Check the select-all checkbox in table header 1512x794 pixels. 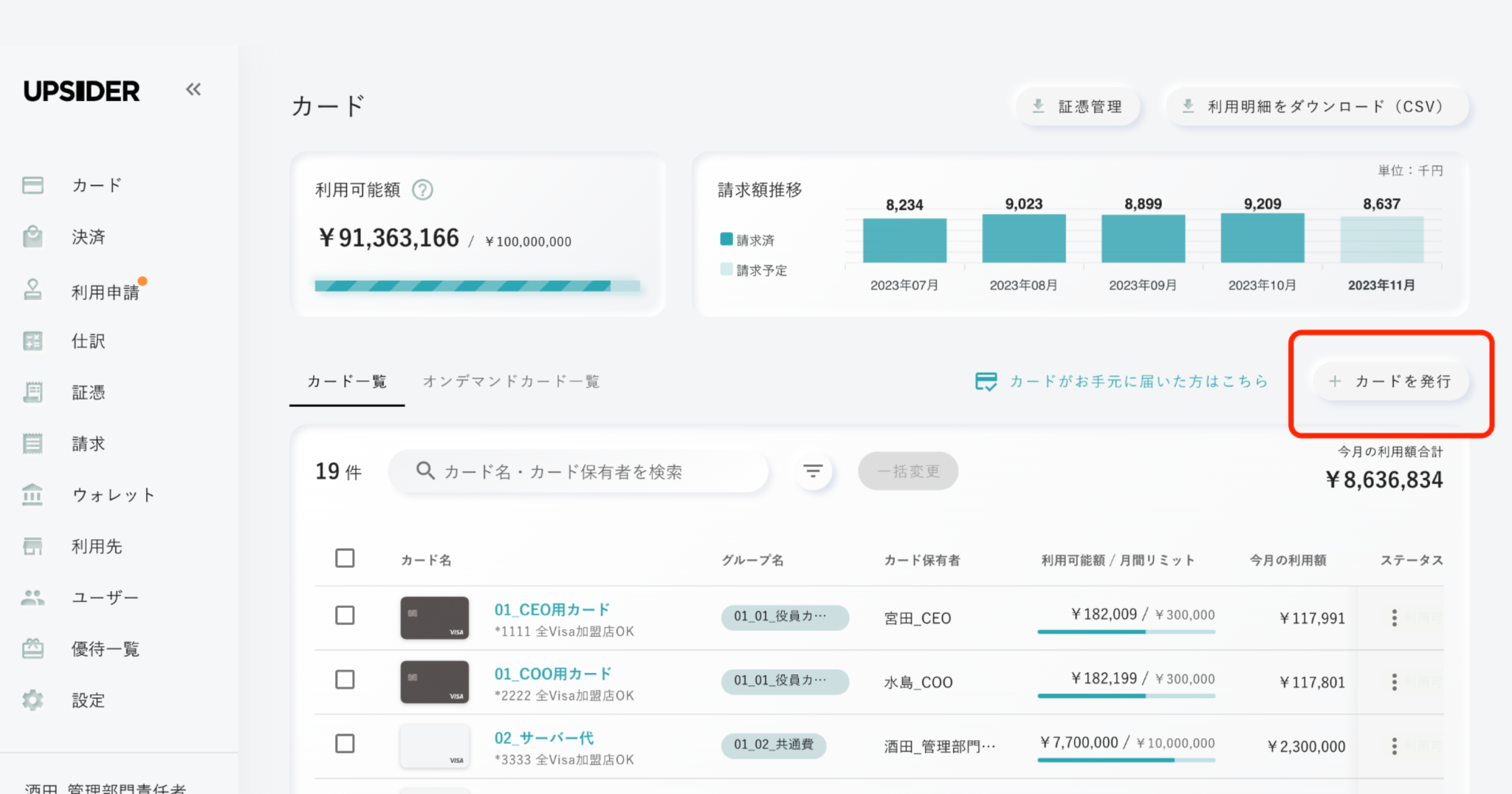345,558
